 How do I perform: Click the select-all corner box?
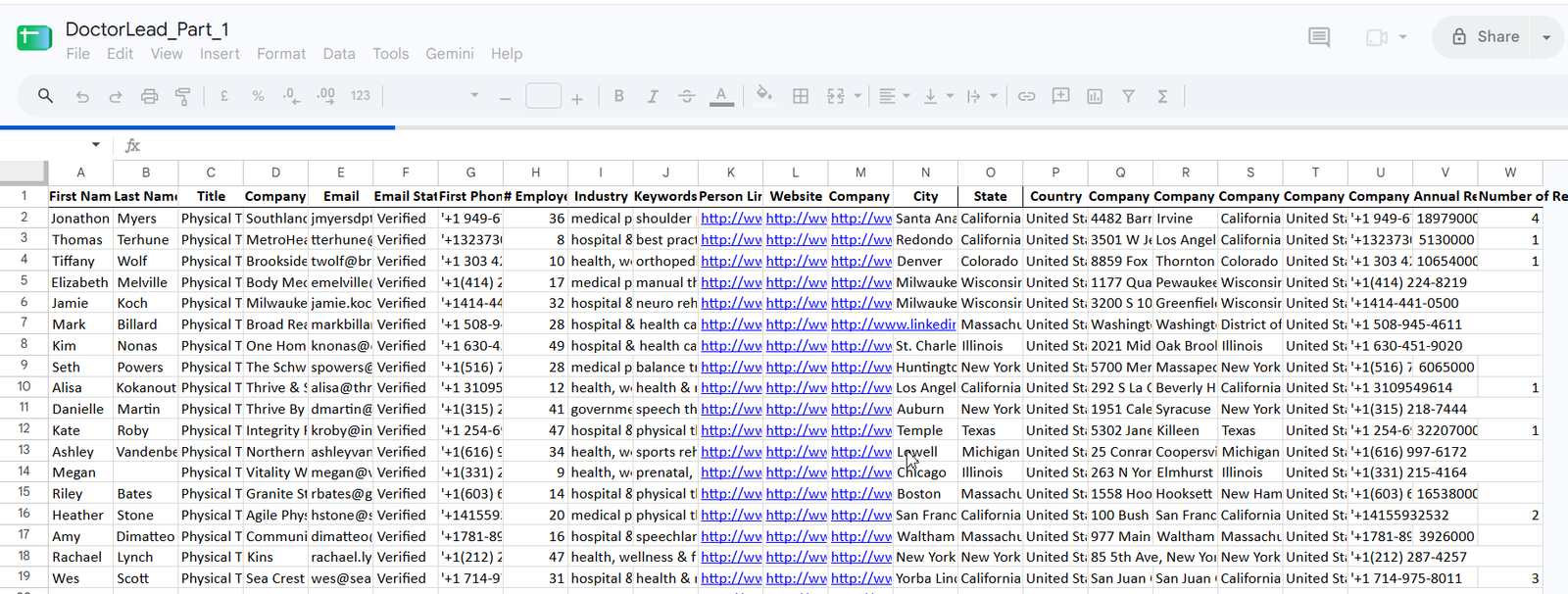point(24,172)
